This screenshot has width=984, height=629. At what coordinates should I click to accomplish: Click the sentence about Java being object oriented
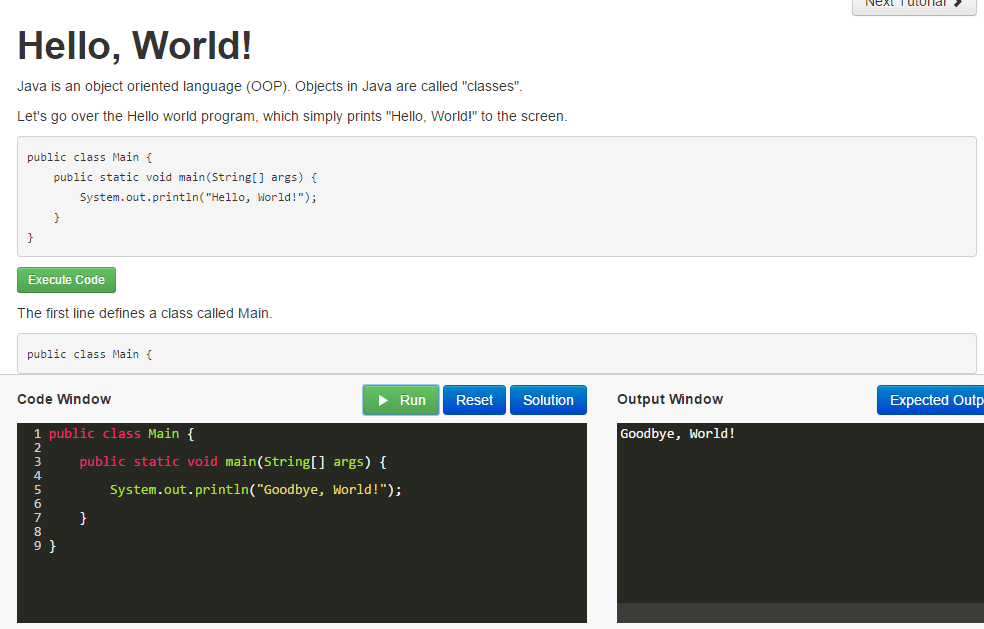(x=269, y=87)
